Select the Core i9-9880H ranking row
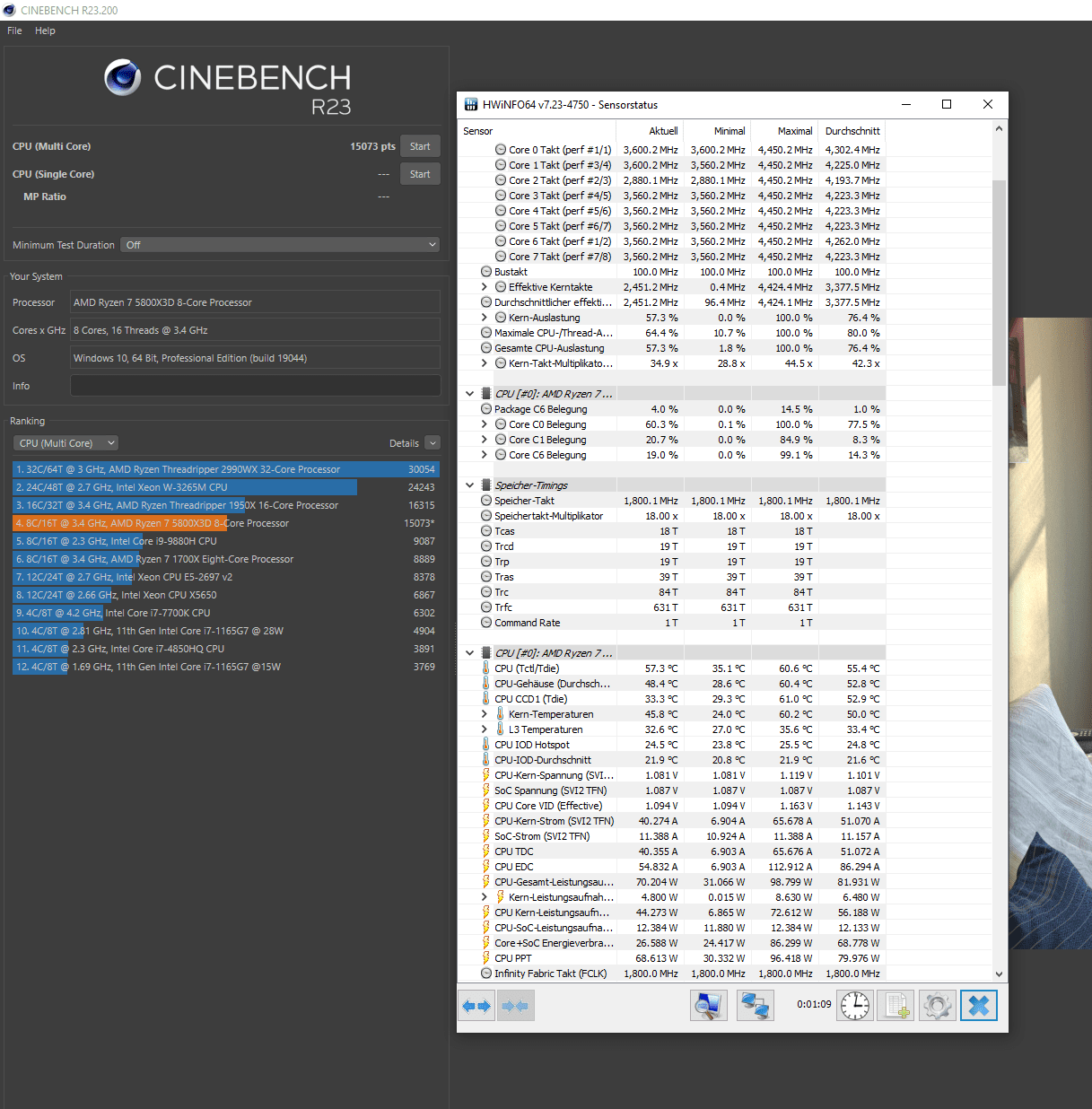The height and width of the screenshot is (1109, 1092). (226, 541)
